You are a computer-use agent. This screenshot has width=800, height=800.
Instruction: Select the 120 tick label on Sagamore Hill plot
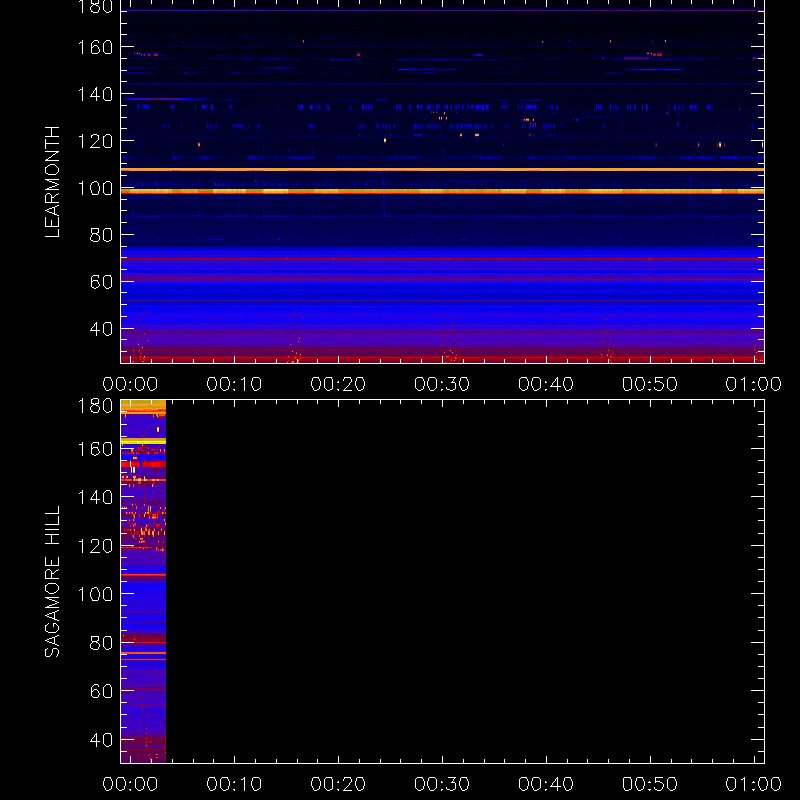coord(95,546)
